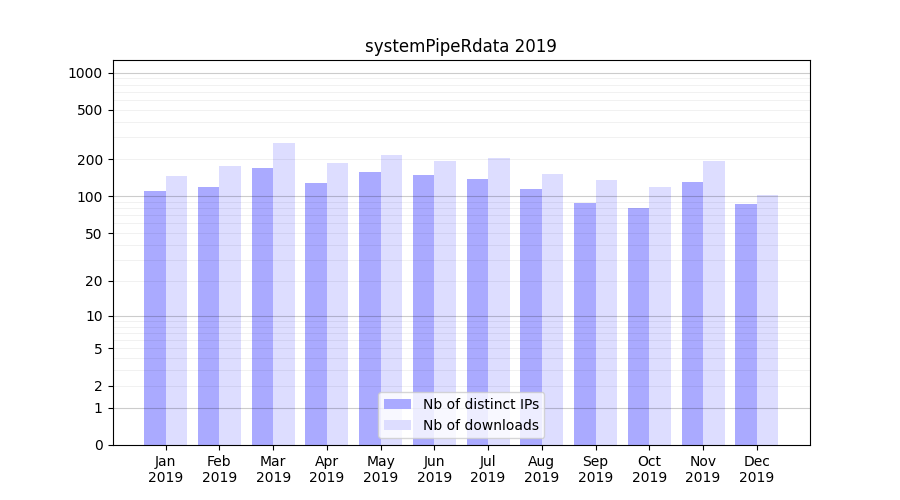Image resolution: width=900 pixels, height=500 pixels.
Task: Click the July 2019 distinct IPs bar
Action: (478, 312)
